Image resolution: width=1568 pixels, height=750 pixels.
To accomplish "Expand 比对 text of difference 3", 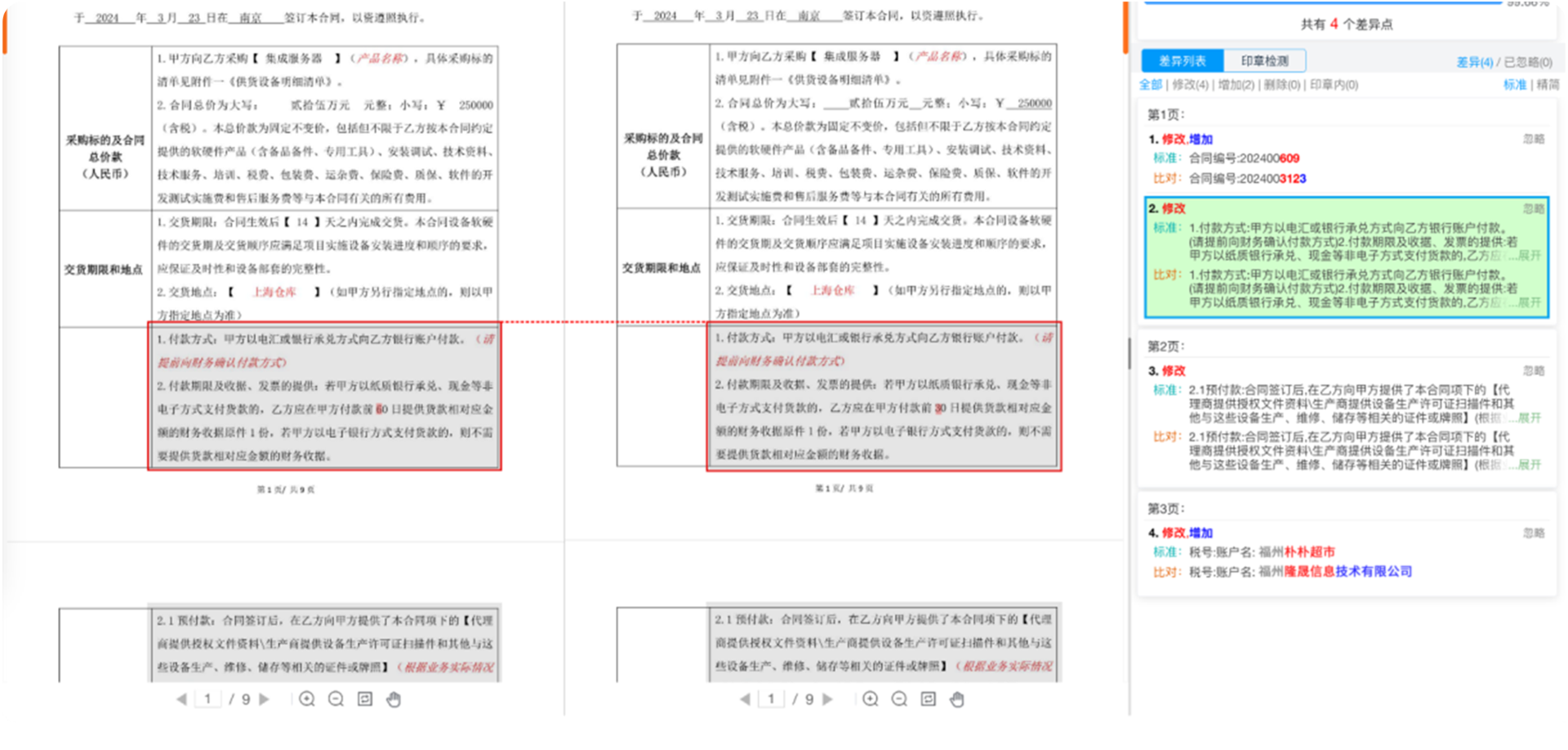I will (x=1529, y=465).
